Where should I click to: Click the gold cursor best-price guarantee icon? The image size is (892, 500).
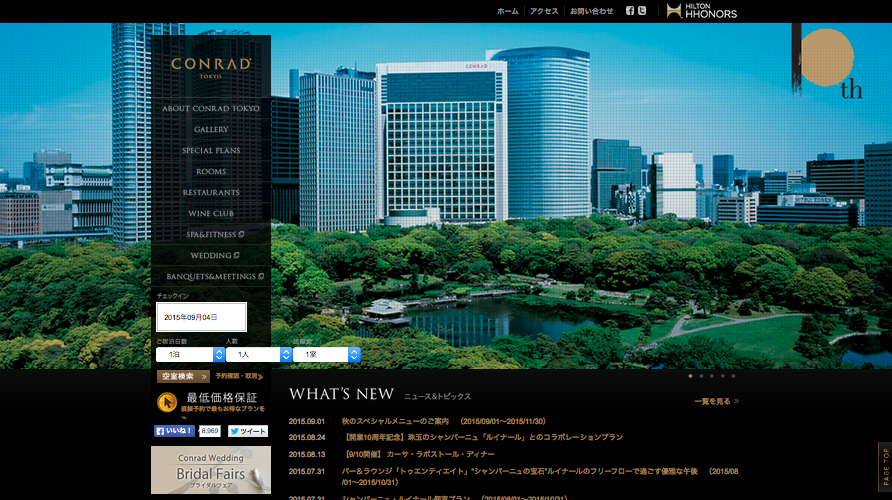pyautogui.click(x=167, y=402)
